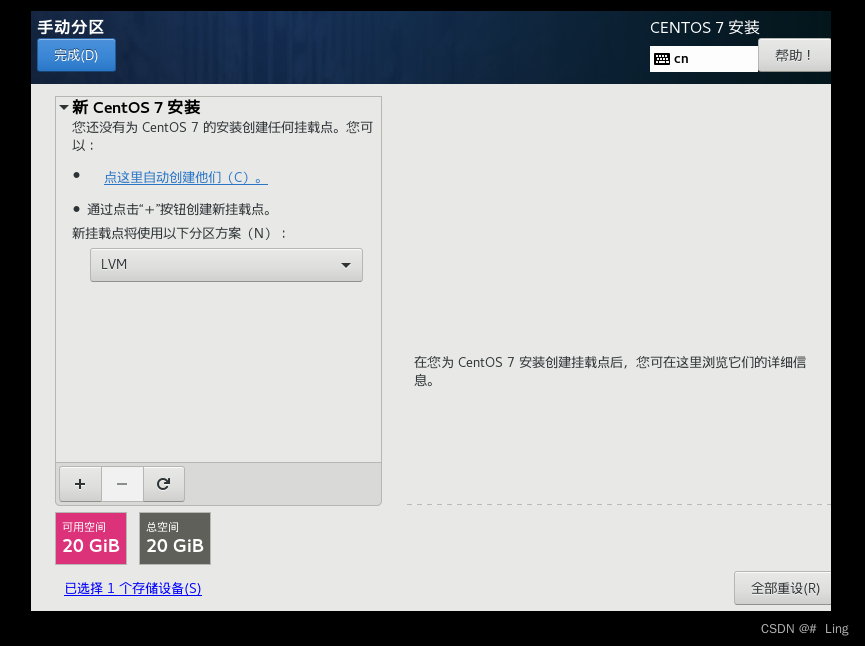Click the reload storage configuration icon
This screenshot has width=865, height=646.
pos(163,484)
